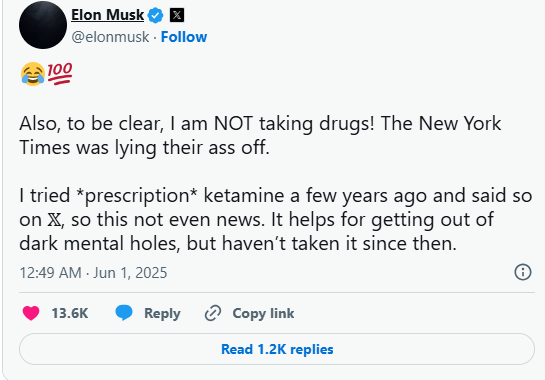The image size is (545, 380).
Task: Open Elon Musk's profile avatar
Action: 43,25
